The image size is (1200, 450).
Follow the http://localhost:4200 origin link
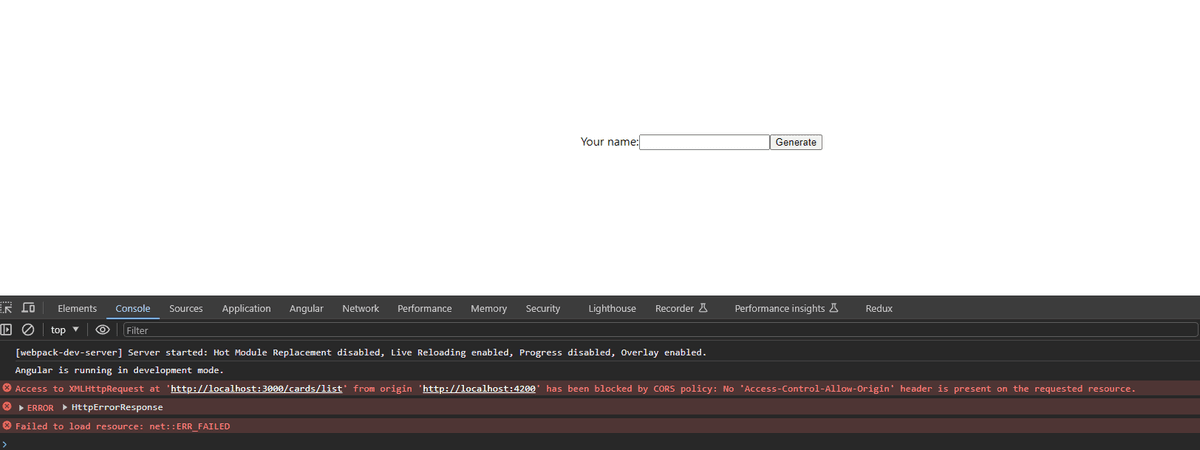[x=481, y=388]
